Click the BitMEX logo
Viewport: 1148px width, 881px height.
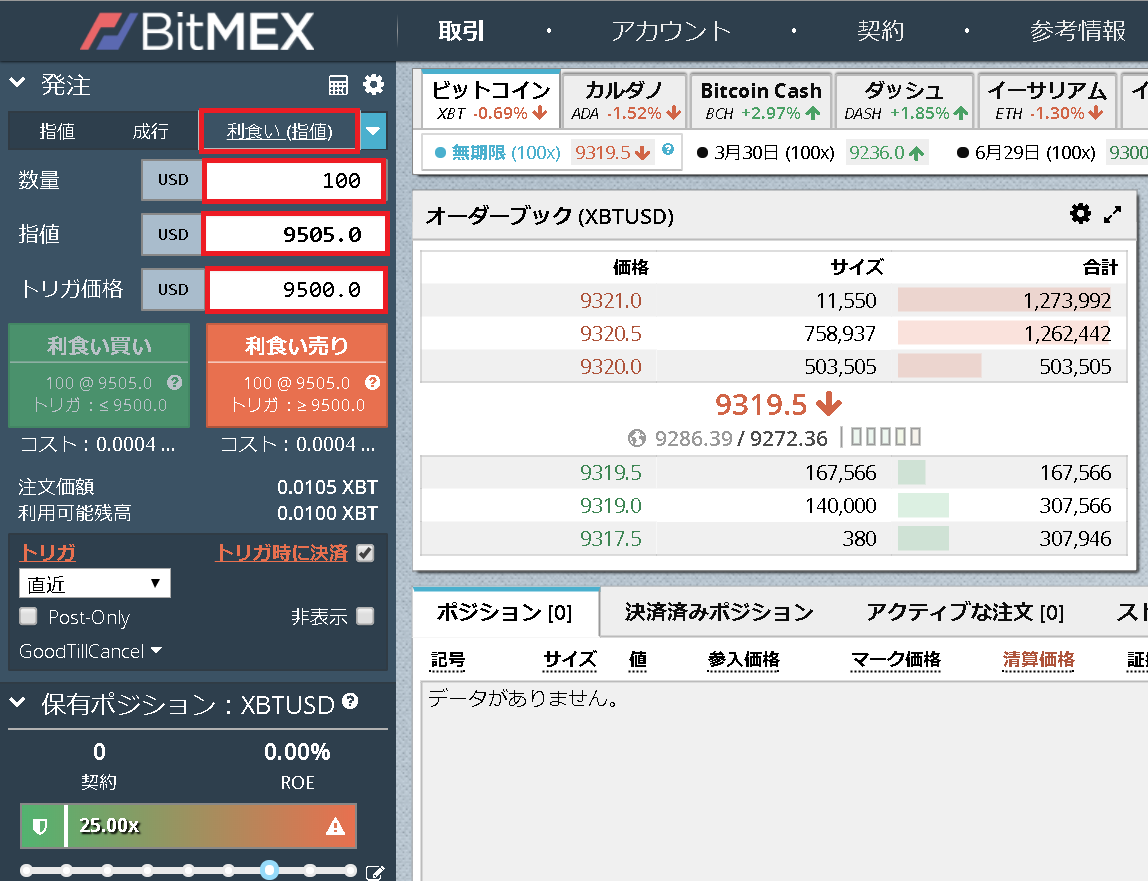[198, 31]
